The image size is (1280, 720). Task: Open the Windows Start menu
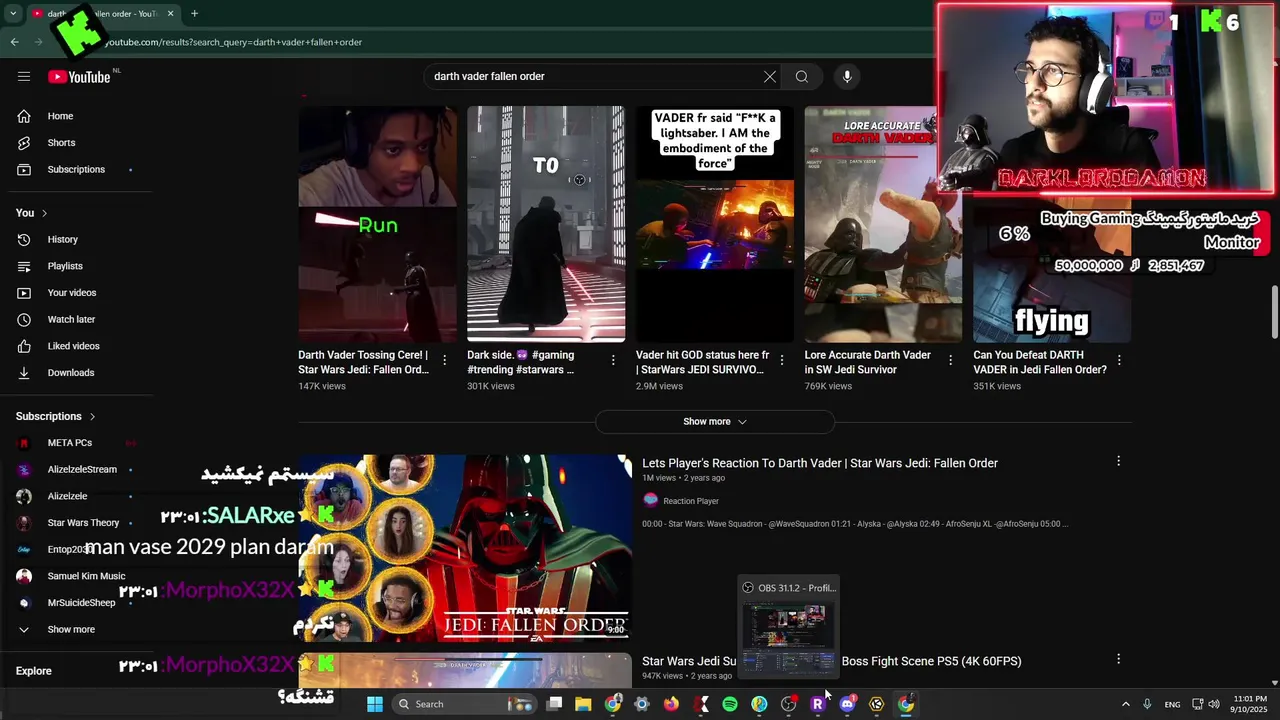pos(375,704)
